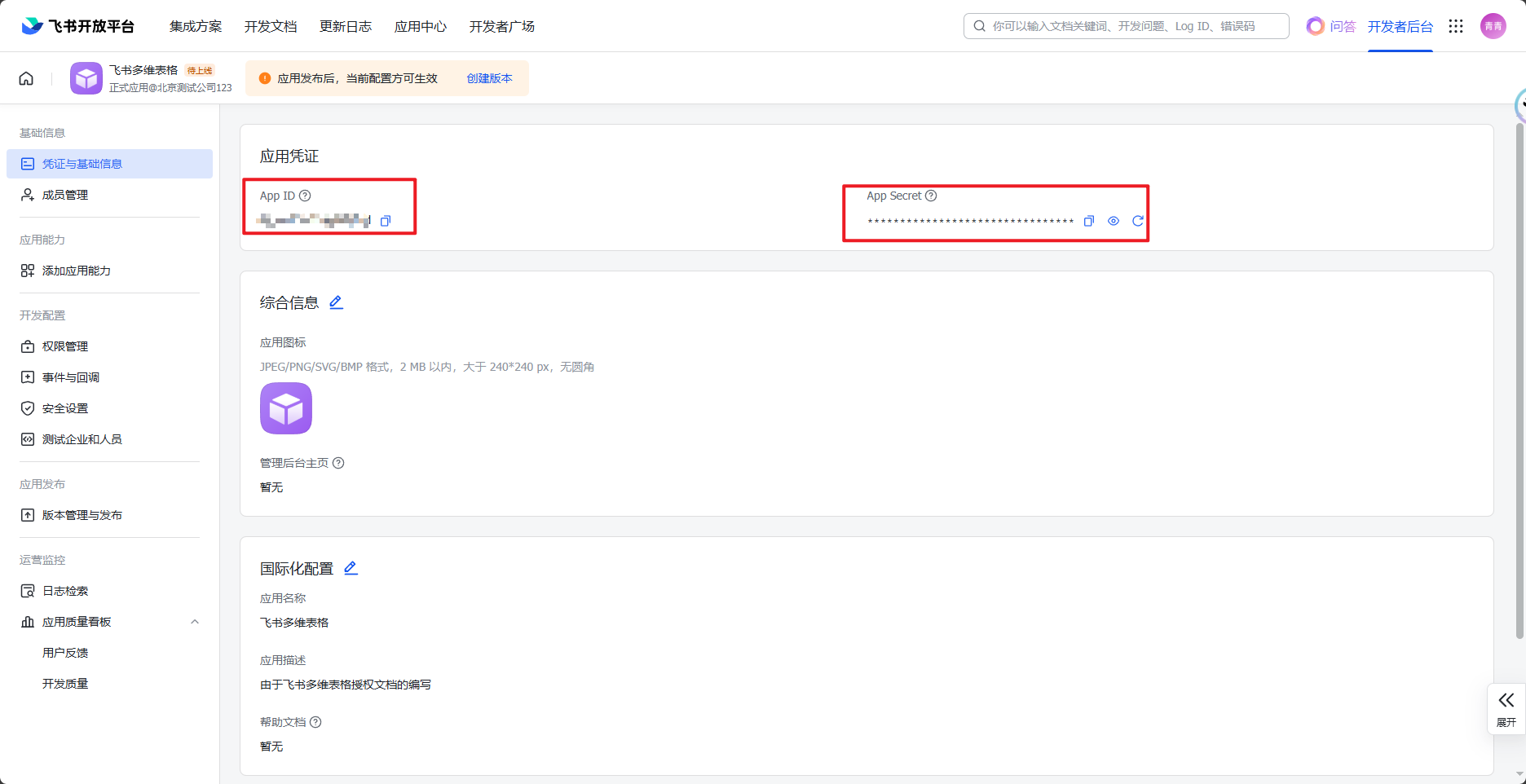Screen dimensions: 1526x784
Task: Open 安全设置 in sidebar
Action: click(x=109, y=408)
